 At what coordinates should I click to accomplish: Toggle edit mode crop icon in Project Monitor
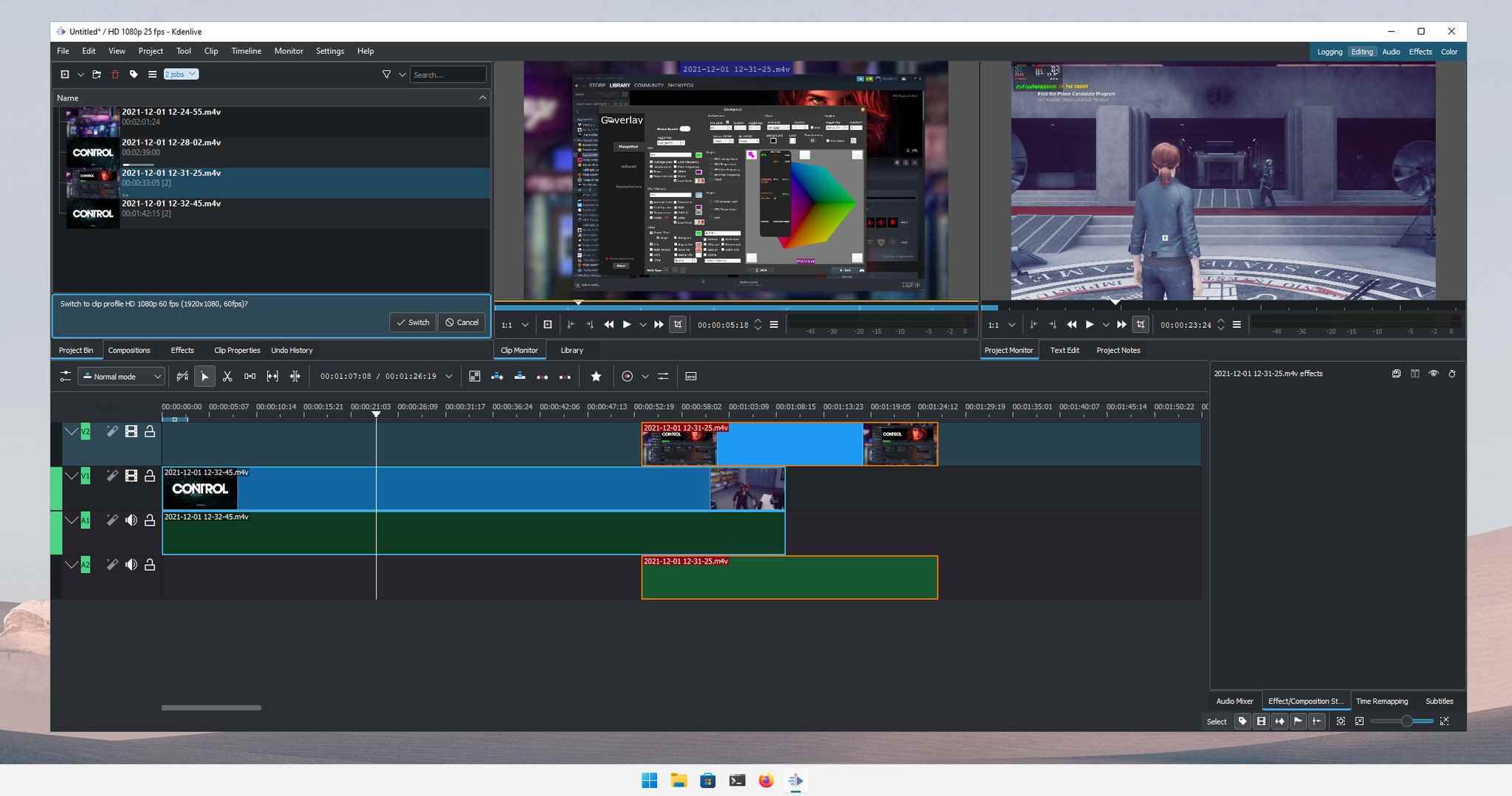tap(1141, 325)
